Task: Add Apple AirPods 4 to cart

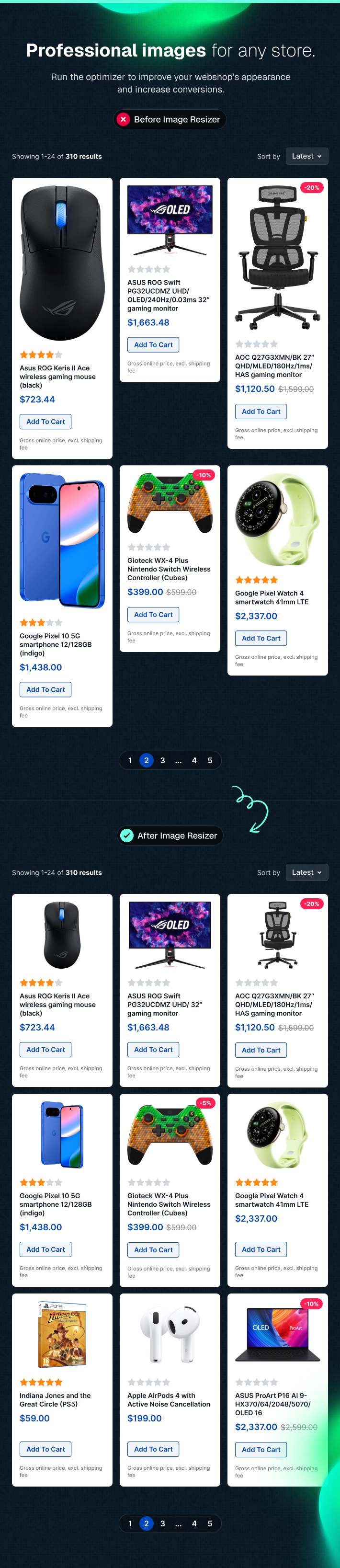Action: [x=153, y=1449]
